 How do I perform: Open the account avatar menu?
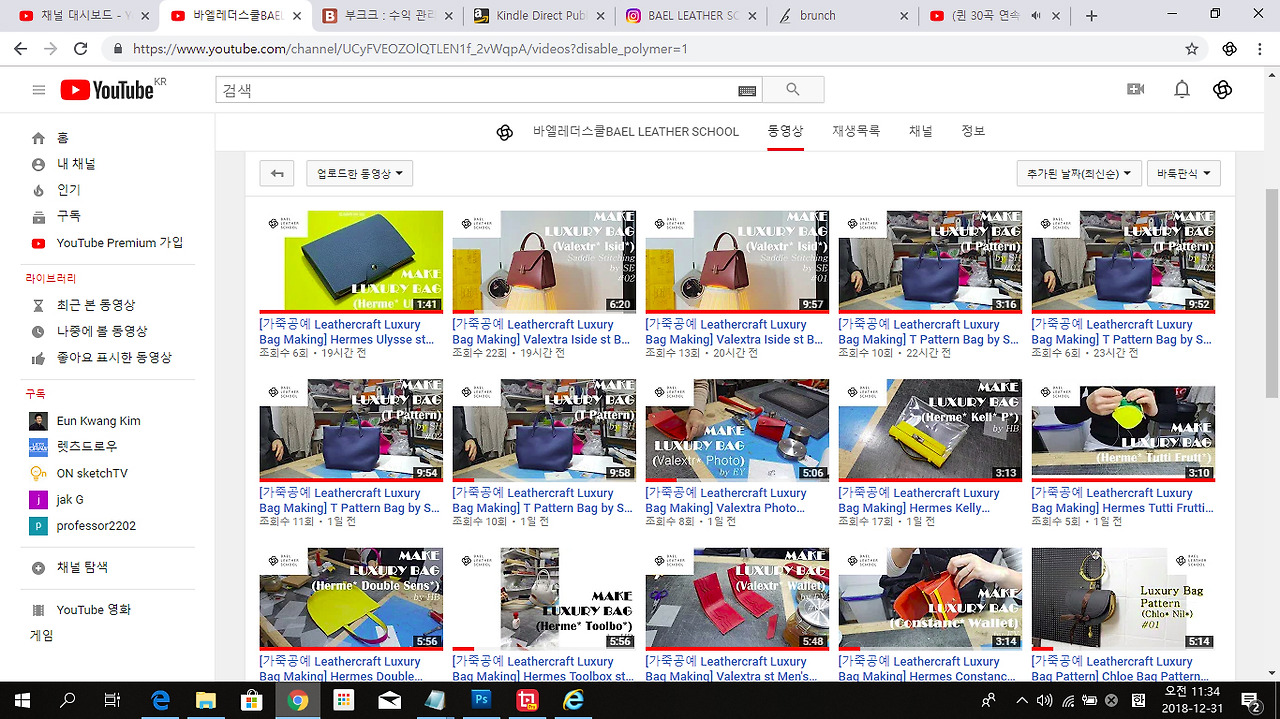click(x=1222, y=89)
